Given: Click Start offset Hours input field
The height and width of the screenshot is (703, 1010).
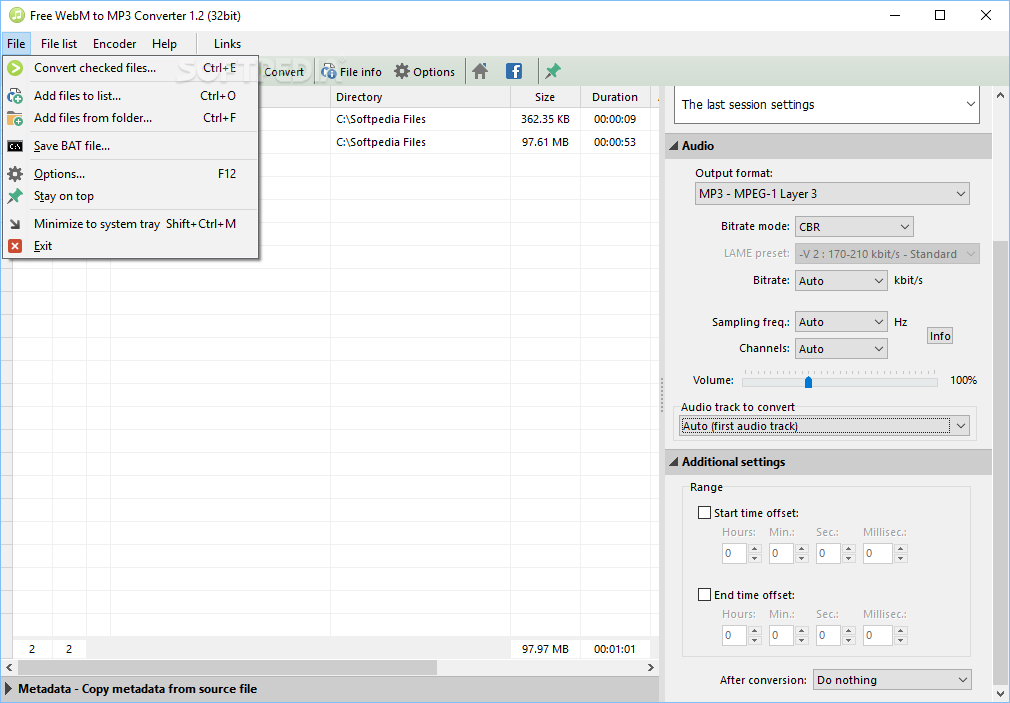Looking at the screenshot, I should (734, 554).
